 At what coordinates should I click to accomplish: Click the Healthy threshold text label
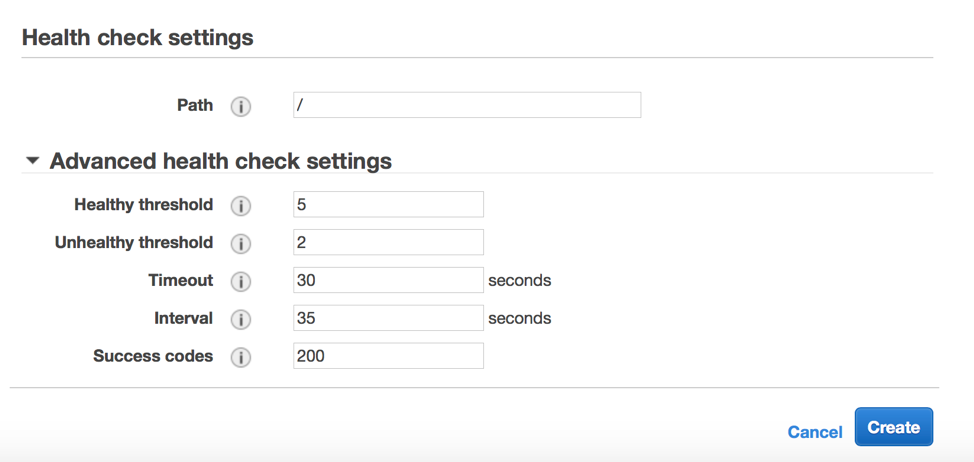point(143,205)
